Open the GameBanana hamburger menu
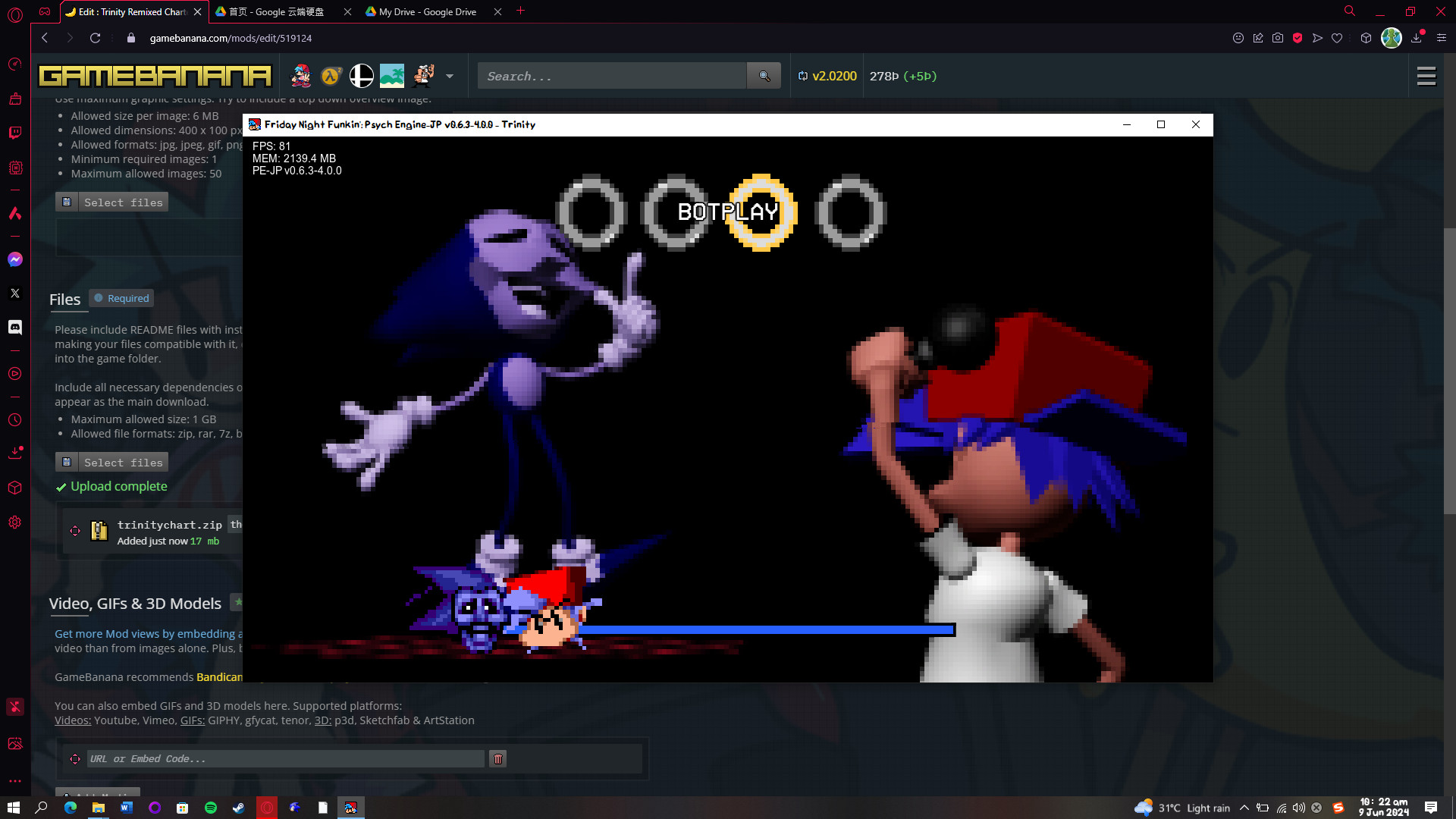The width and height of the screenshot is (1456, 819). click(x=1426, y=76)
